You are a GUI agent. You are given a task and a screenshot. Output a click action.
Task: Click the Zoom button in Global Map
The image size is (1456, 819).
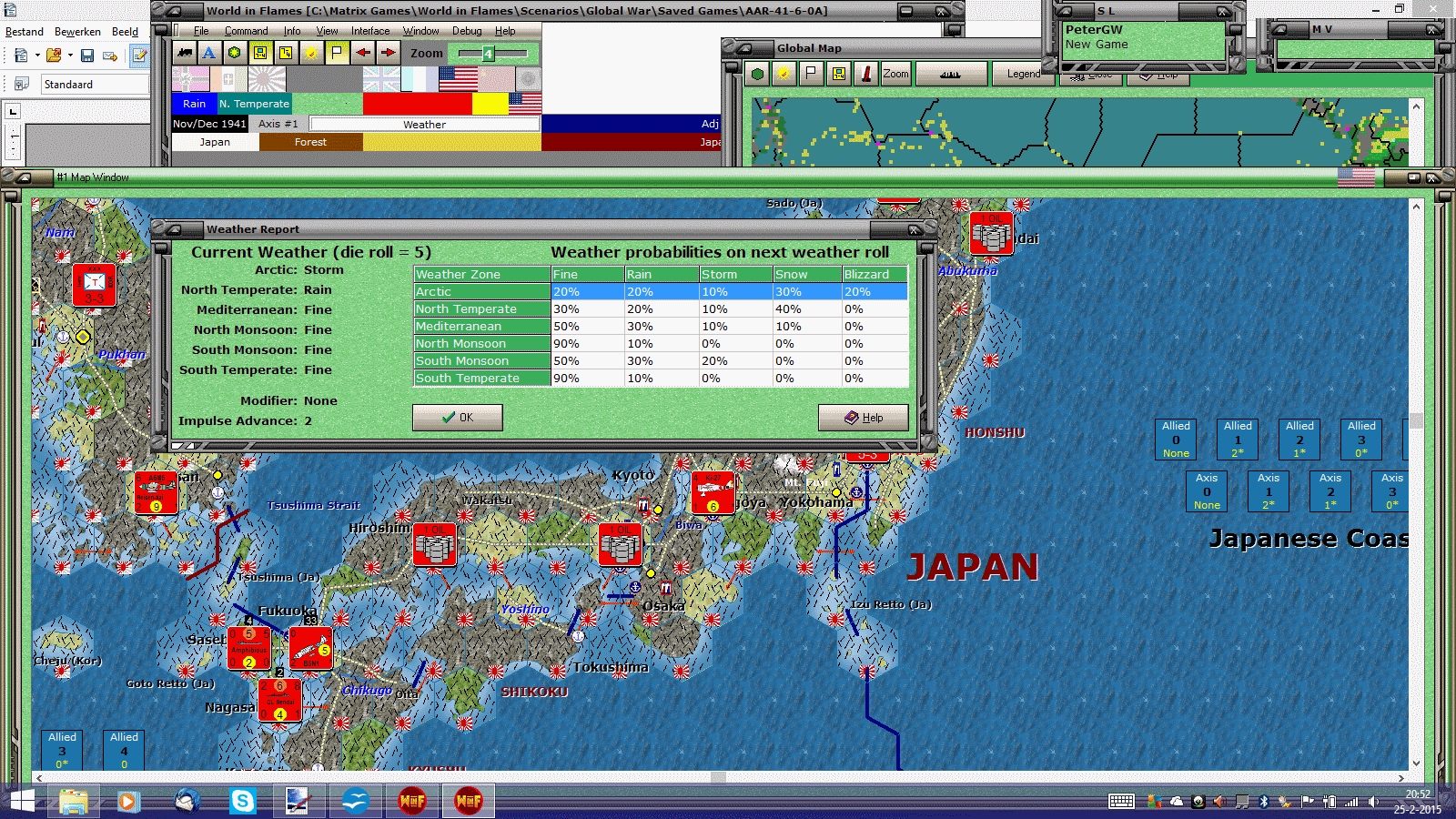tap(895, 74)
